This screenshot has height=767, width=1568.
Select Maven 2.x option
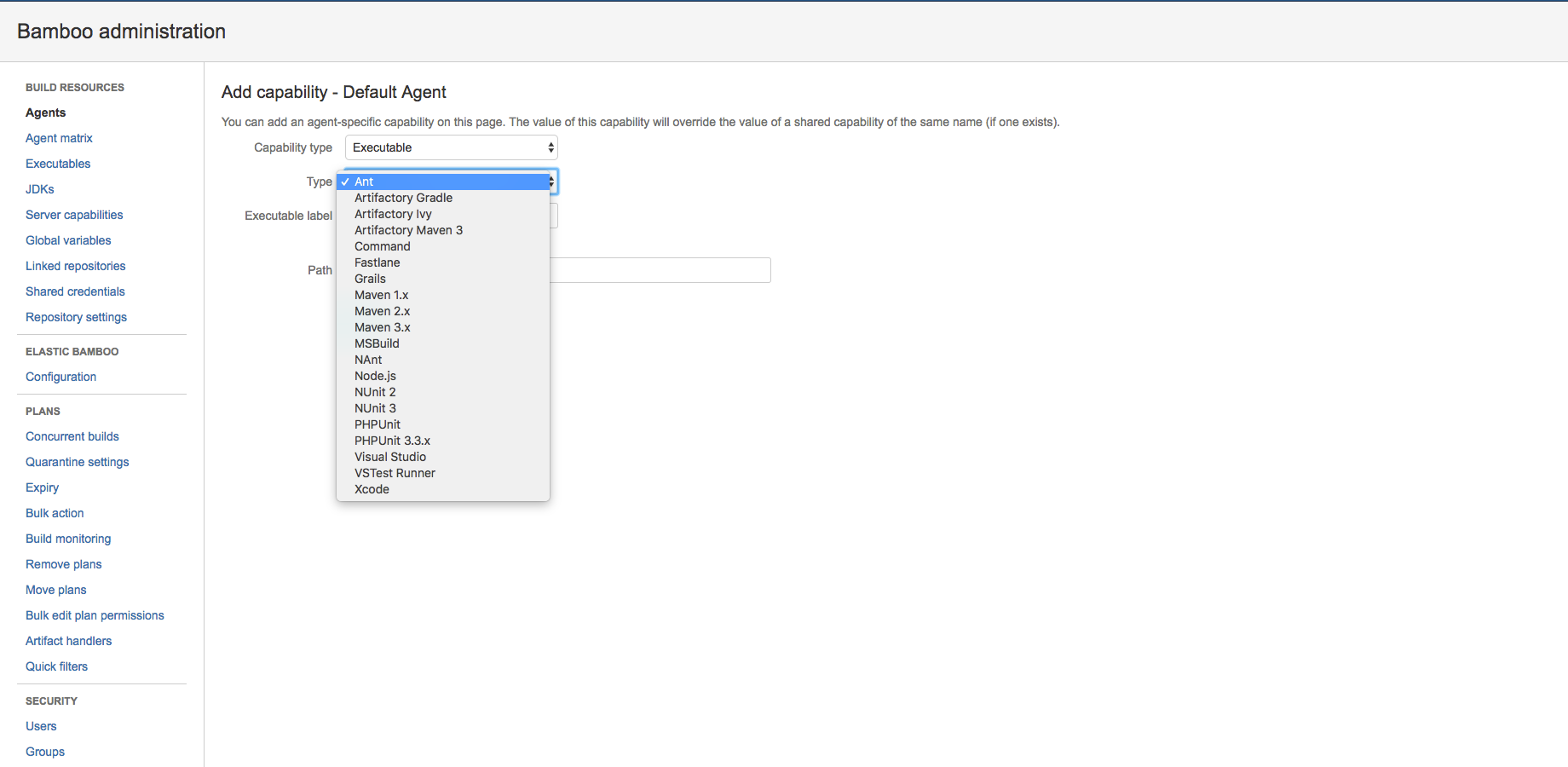point(443,311)
